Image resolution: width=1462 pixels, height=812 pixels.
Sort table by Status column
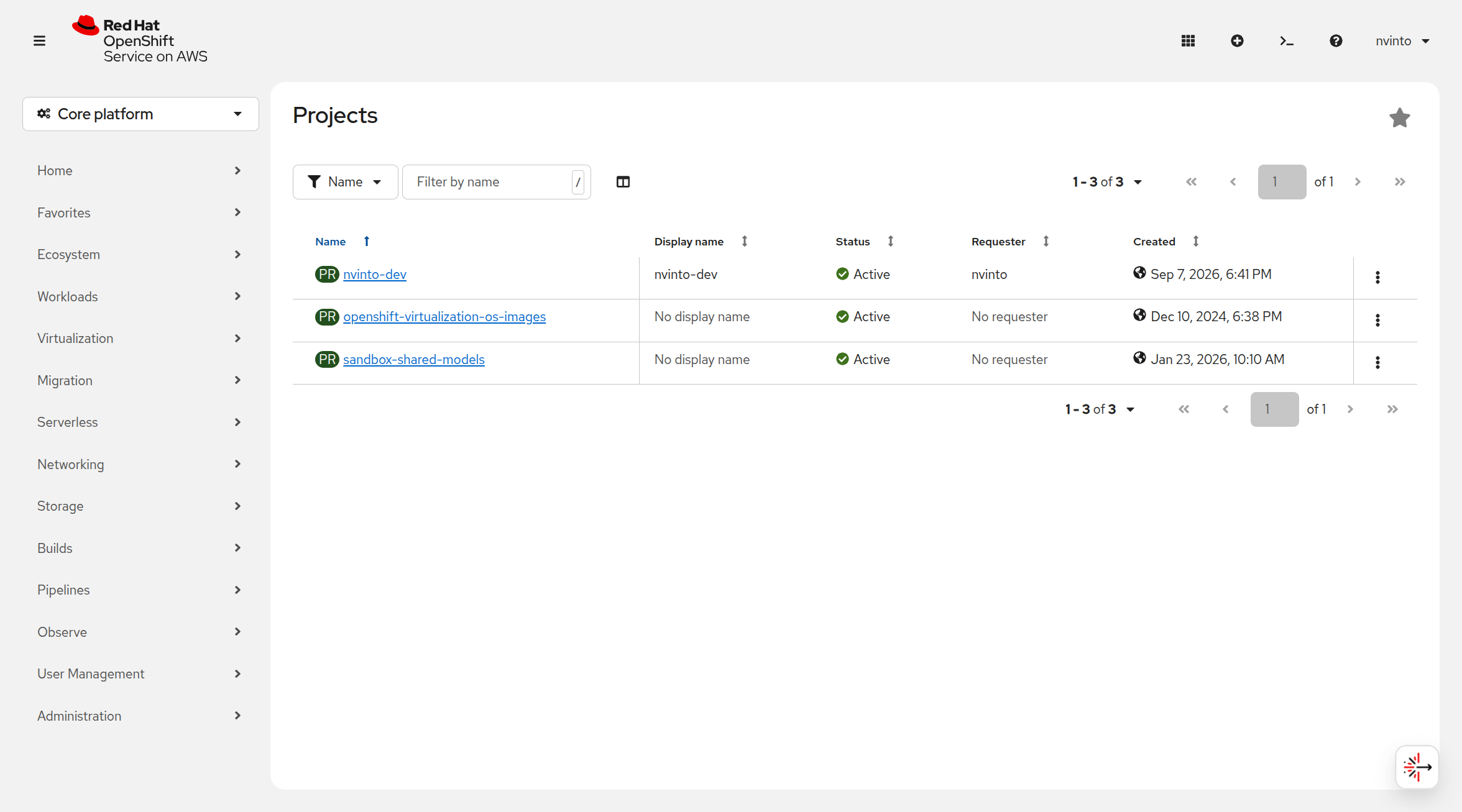tap(865, 242)
